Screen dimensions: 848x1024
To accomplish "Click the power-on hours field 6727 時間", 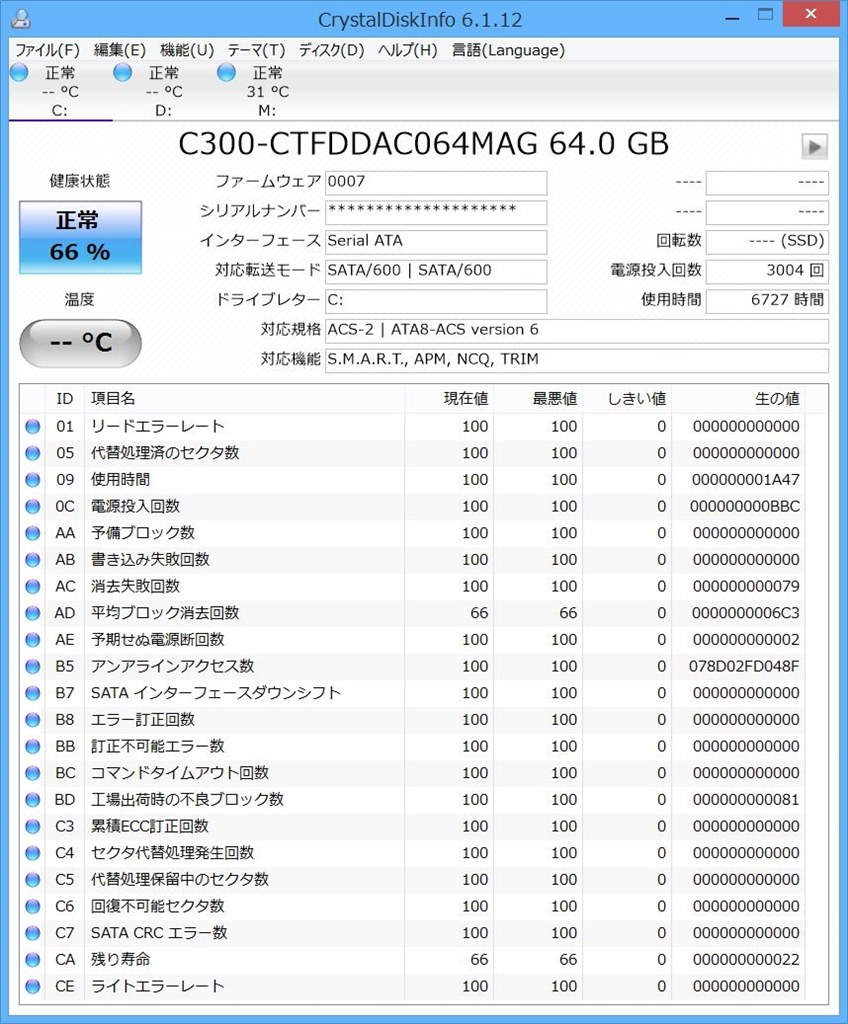I will click(x=767, y=300).
